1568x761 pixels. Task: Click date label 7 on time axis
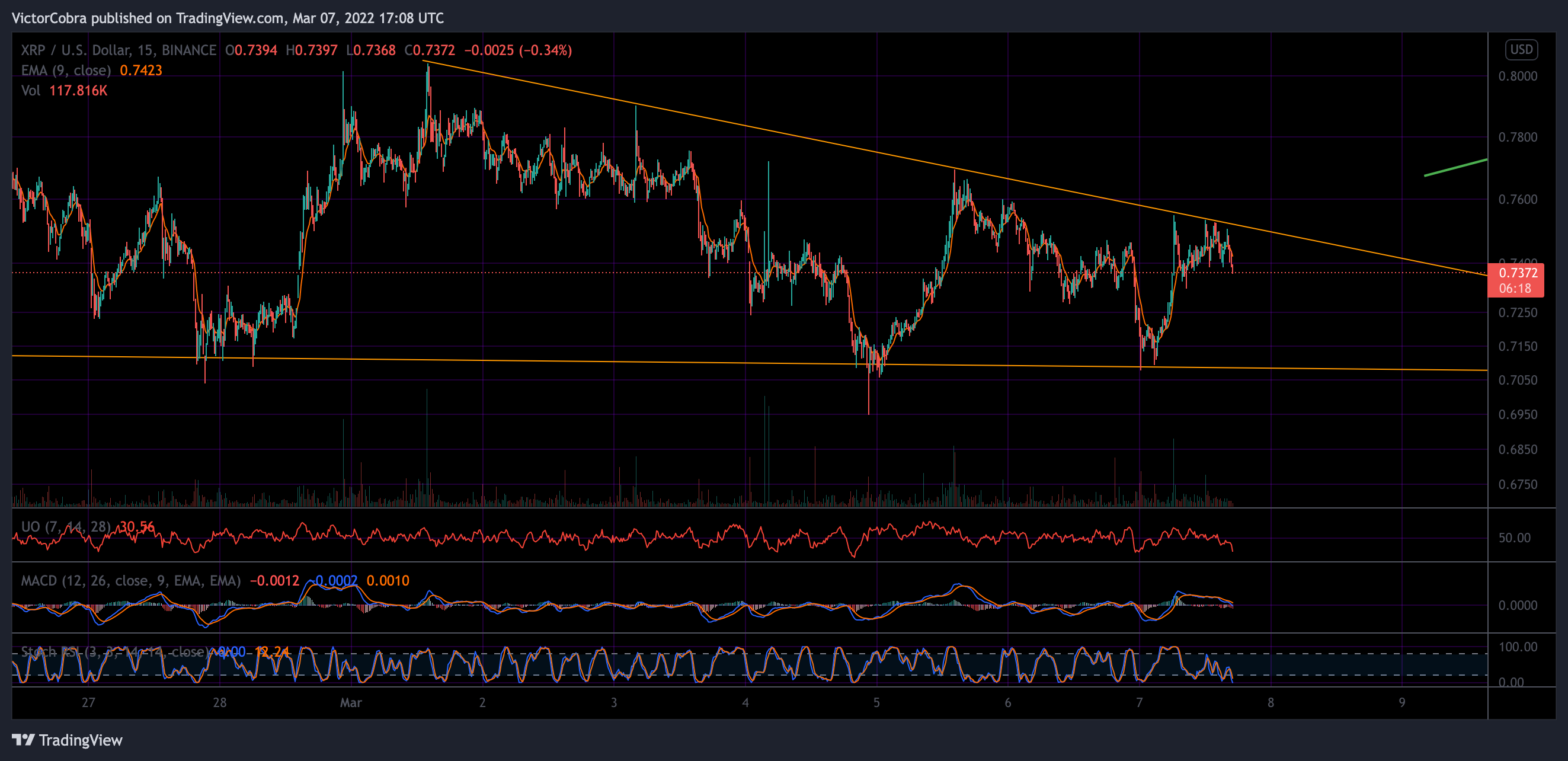coord(1139,702)
